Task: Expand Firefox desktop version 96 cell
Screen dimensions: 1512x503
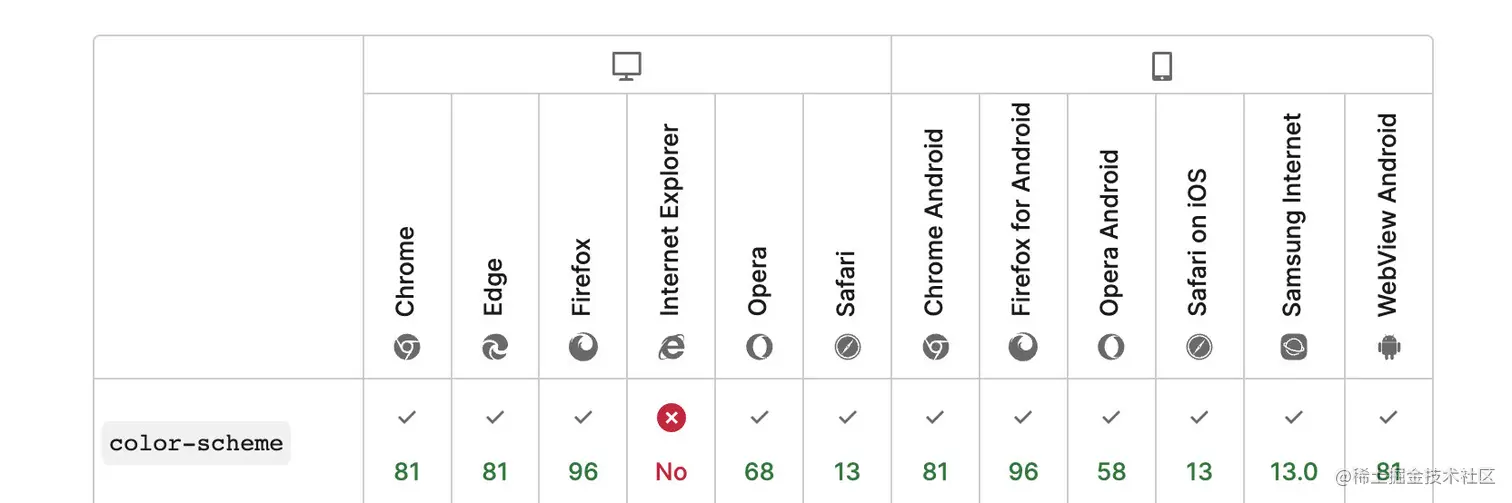Action: [583, 441]
